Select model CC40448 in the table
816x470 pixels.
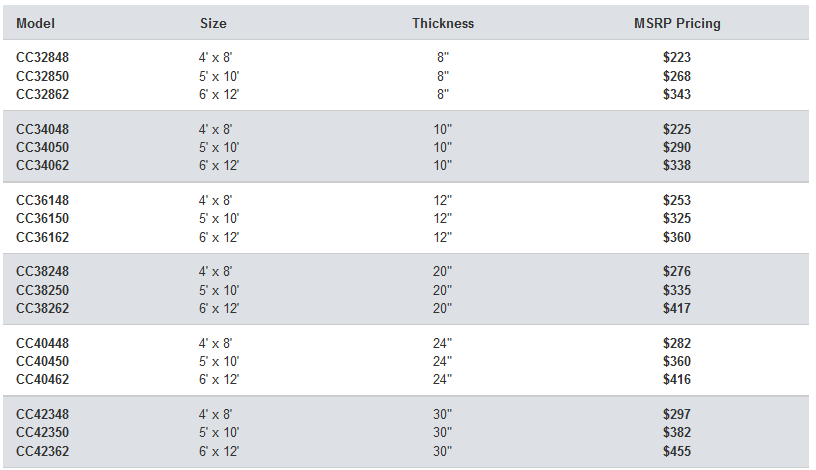(x=43, y=343)
